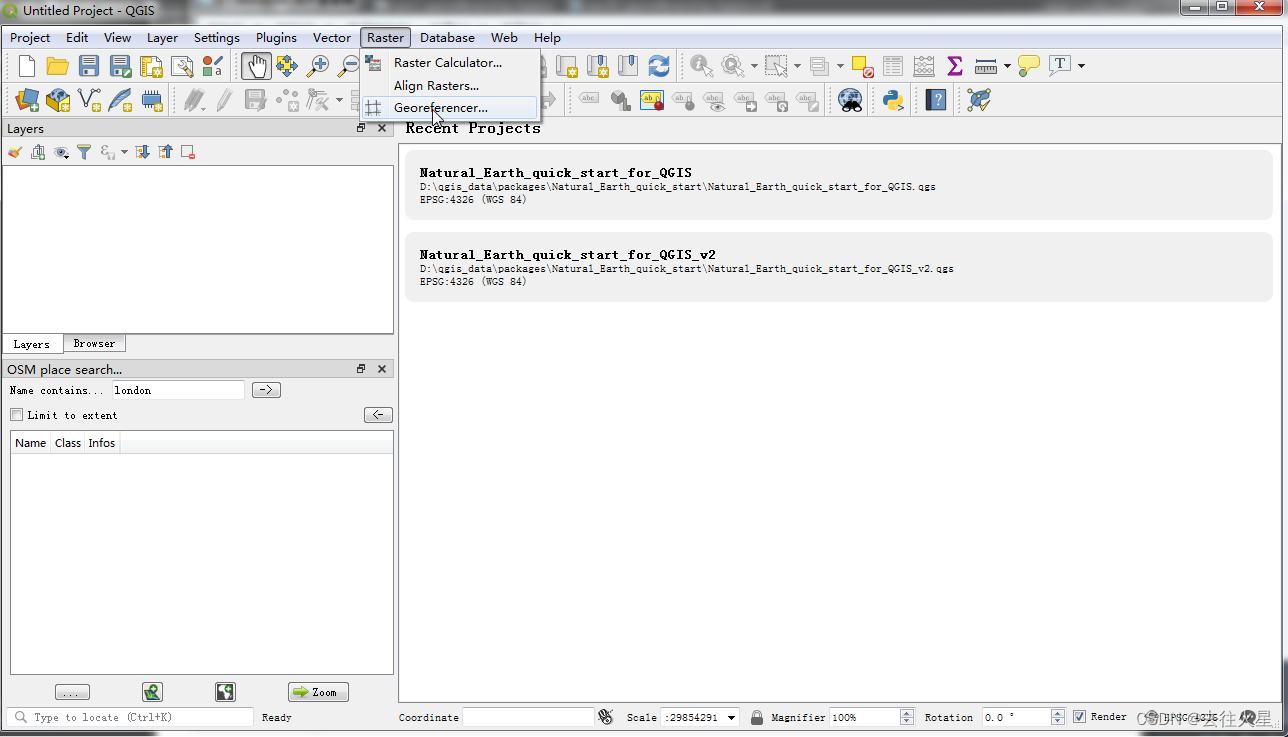Open the Data Source Manager icon
Screen dimensions: 1288x737
[27, 100]
